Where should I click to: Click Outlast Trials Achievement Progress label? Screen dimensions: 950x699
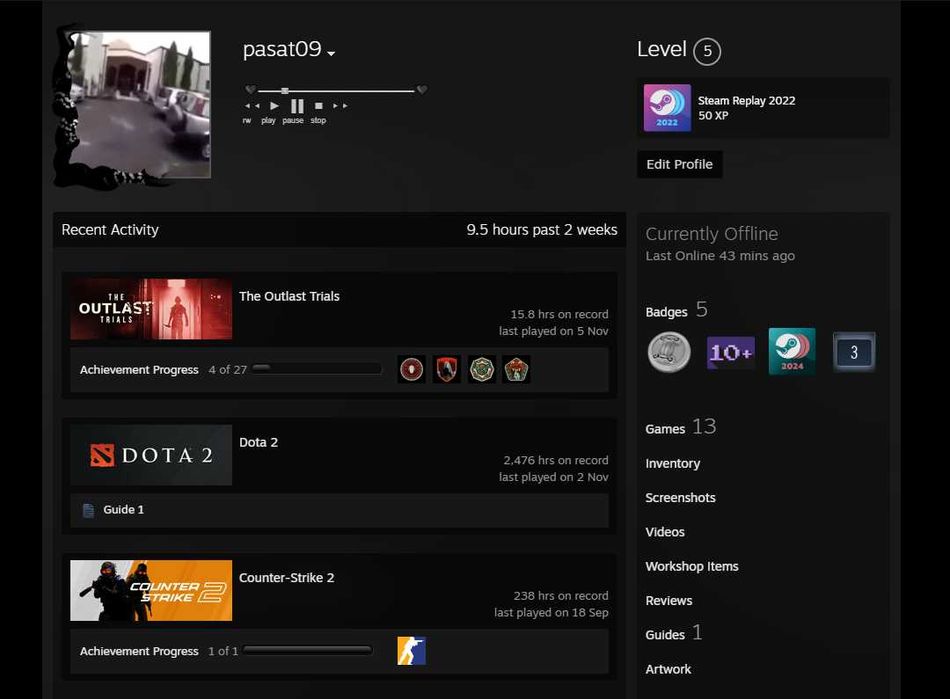pyautogui.click(x=139, y=369)
